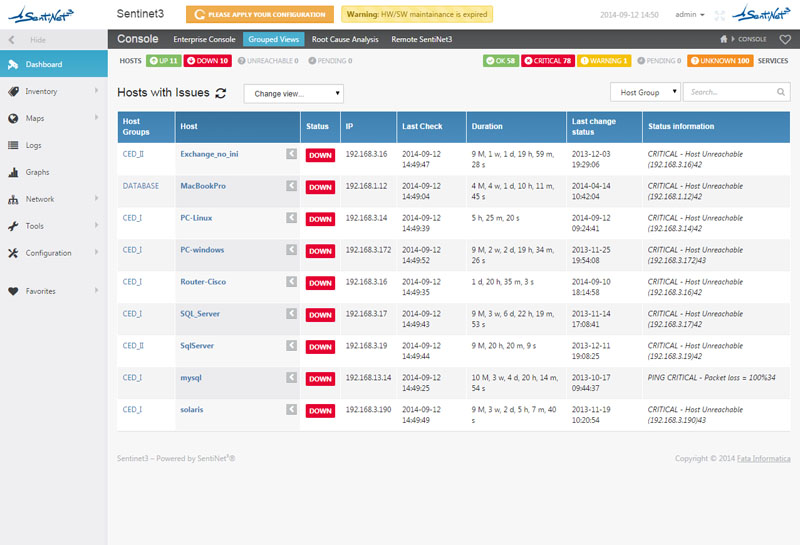Click the CONSOLE breadcrumb label
This screenshot has height=545, width=800.
[753, 39]
